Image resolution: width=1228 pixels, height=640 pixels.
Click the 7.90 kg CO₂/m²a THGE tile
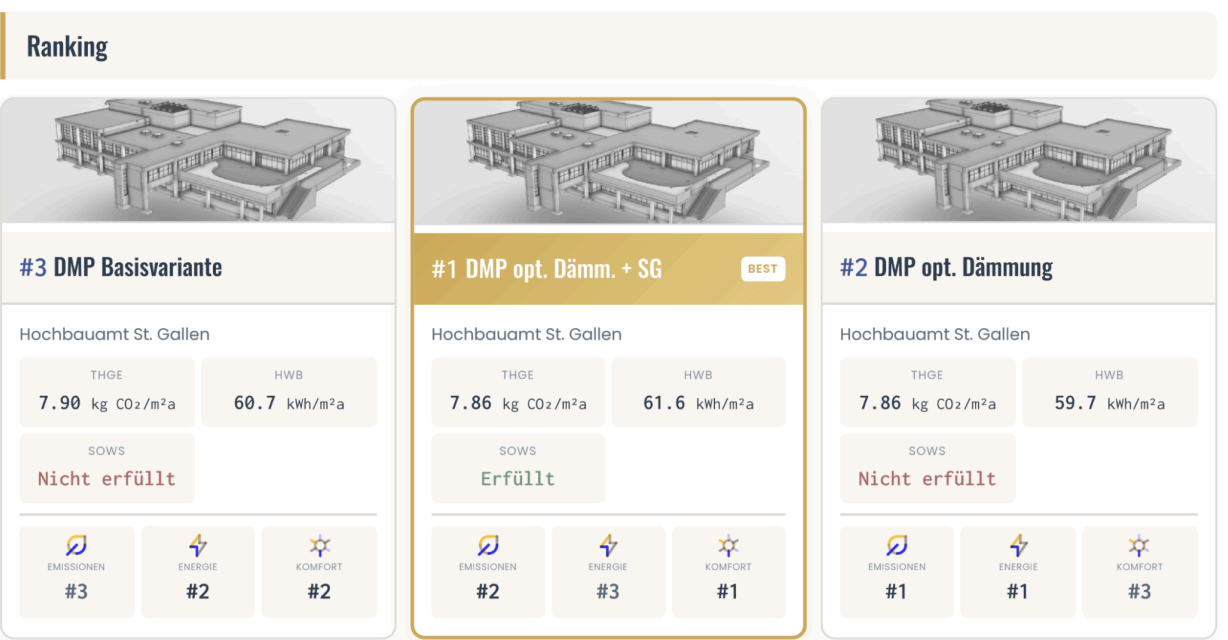point(107,392)
